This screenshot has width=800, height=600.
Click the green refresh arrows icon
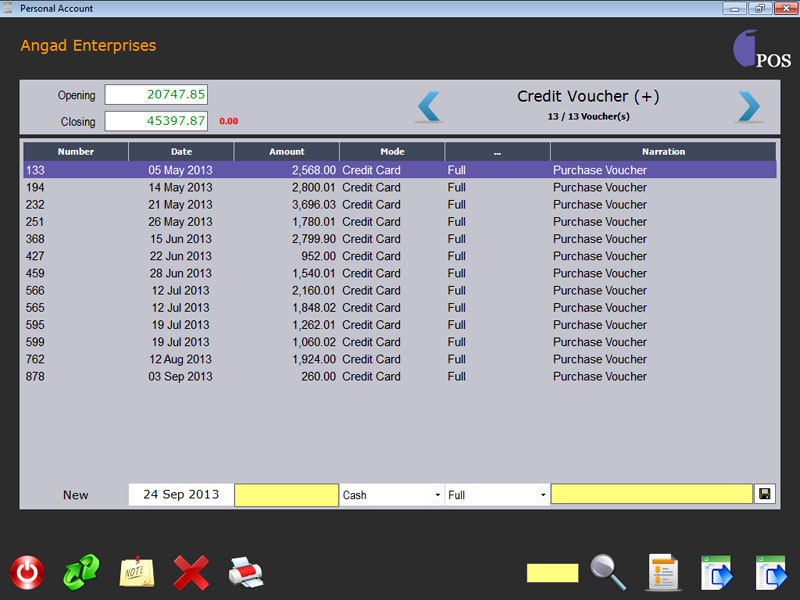click(81, 573)
